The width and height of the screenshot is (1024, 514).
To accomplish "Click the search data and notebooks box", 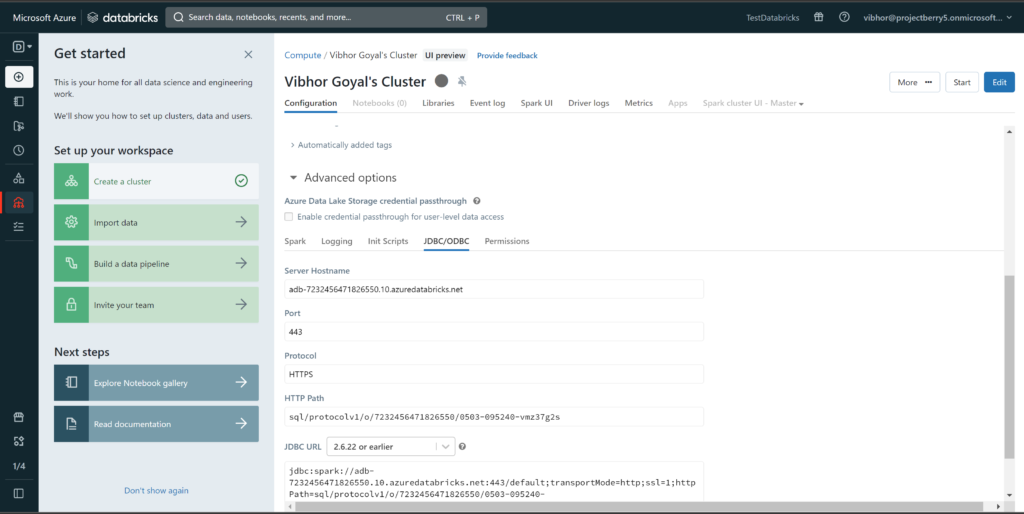I will 326,18.
